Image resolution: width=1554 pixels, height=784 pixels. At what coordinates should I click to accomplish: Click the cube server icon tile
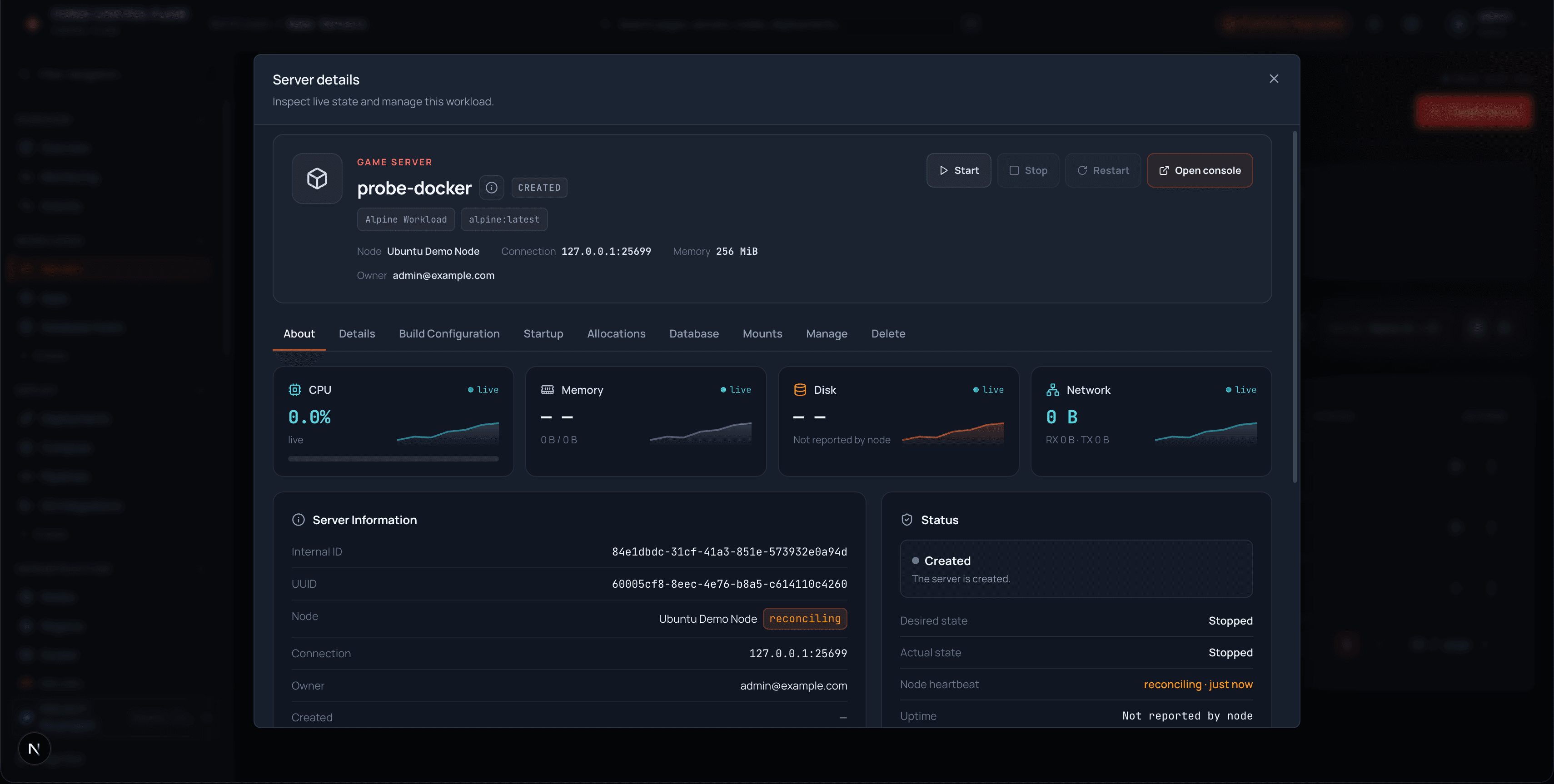(317, 179)
